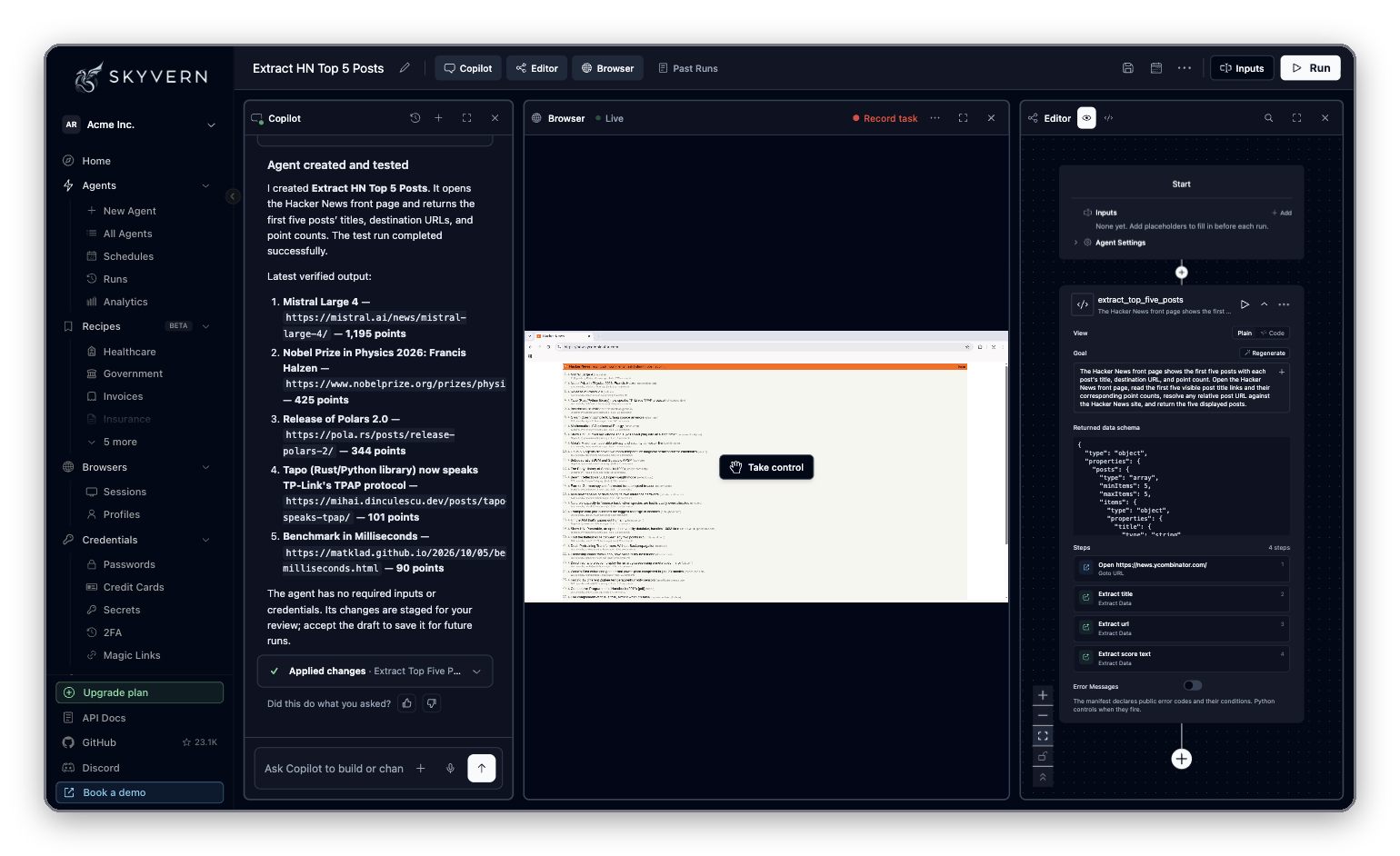This screenshot has height=856, width=1400.
Task: Open All Agents in sidebar
Action: [127, 234]
